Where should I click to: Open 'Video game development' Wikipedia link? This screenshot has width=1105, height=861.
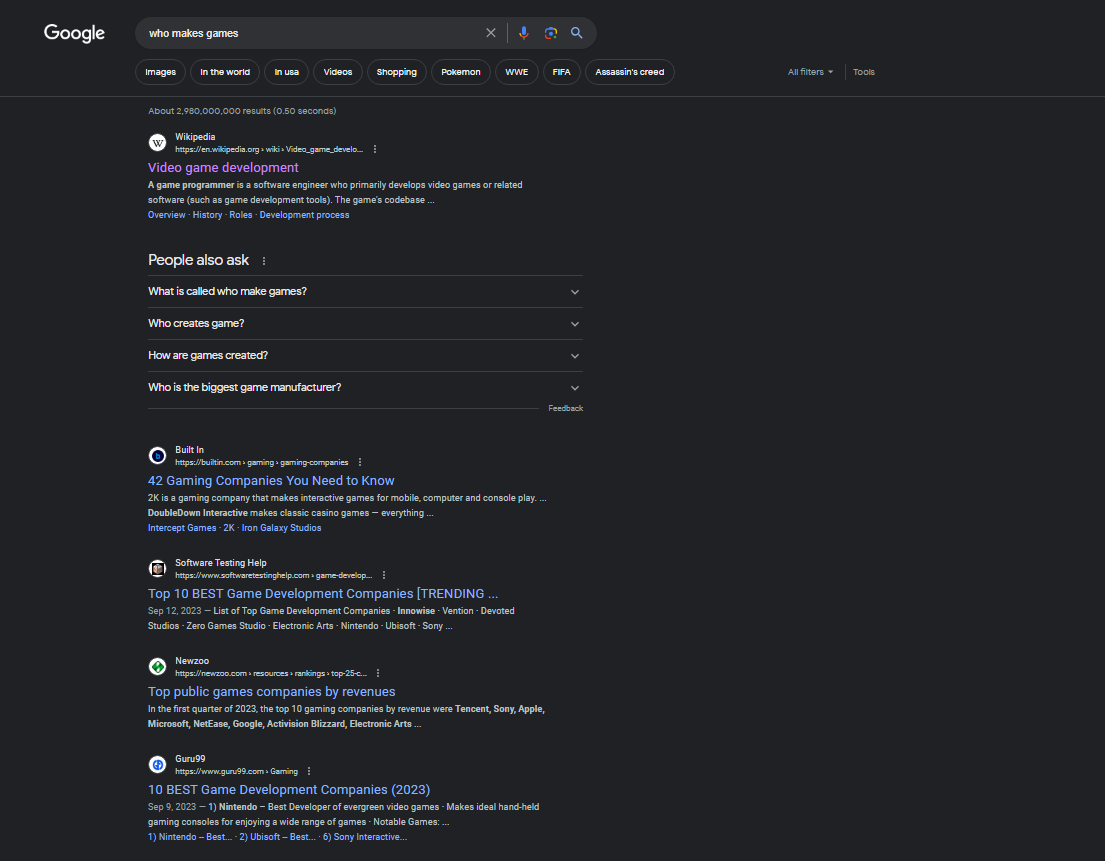(x=223, y=168)
